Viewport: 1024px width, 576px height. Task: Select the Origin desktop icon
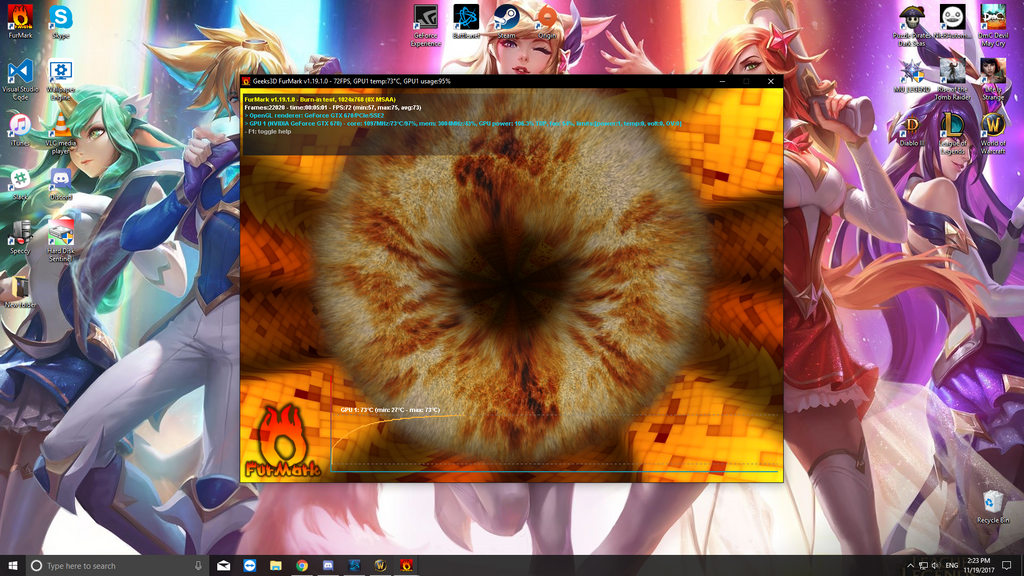pyautogui.click(x=547, y=22)
